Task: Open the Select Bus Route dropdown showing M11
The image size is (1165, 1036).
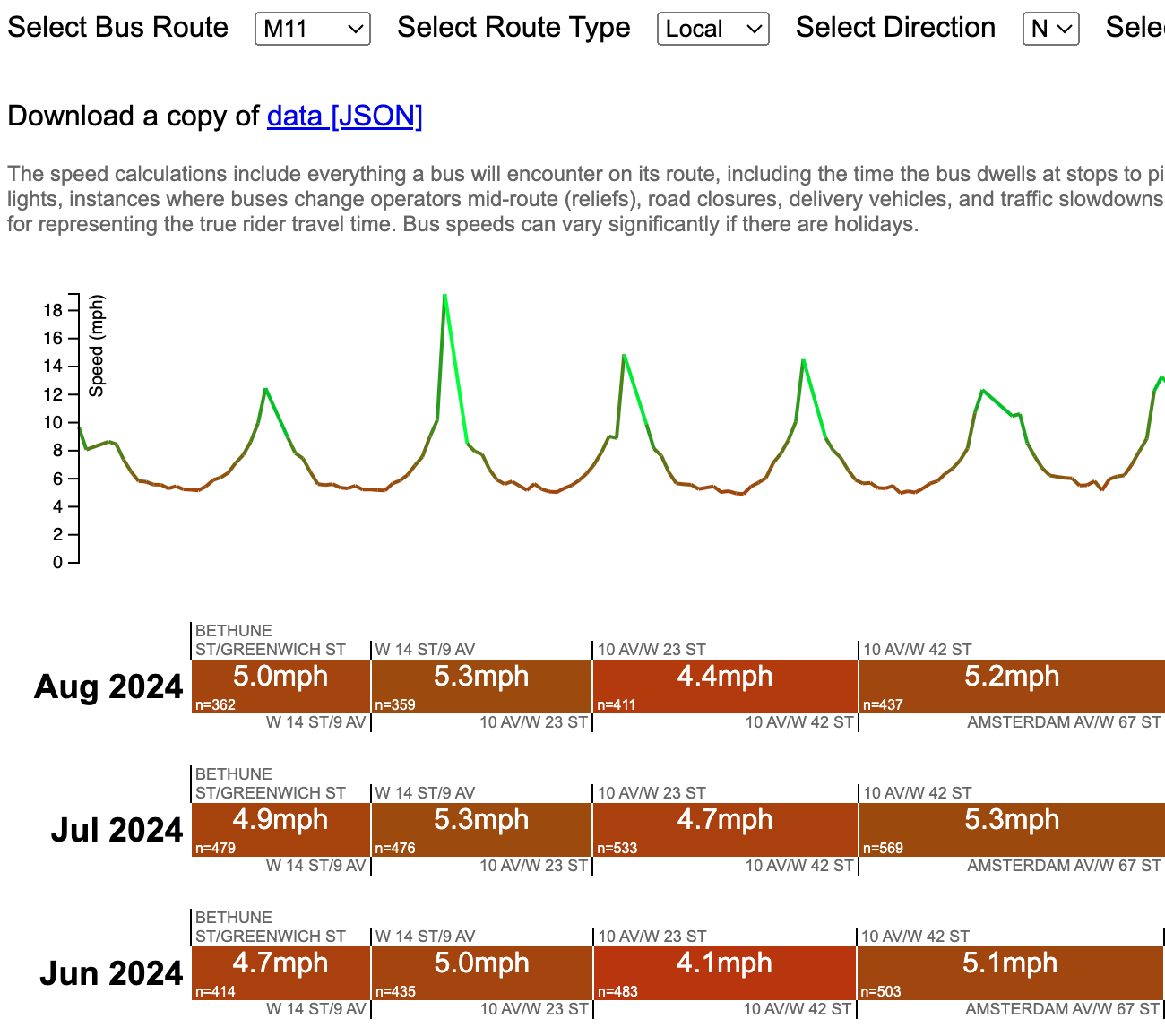Action: click(312, 29)
